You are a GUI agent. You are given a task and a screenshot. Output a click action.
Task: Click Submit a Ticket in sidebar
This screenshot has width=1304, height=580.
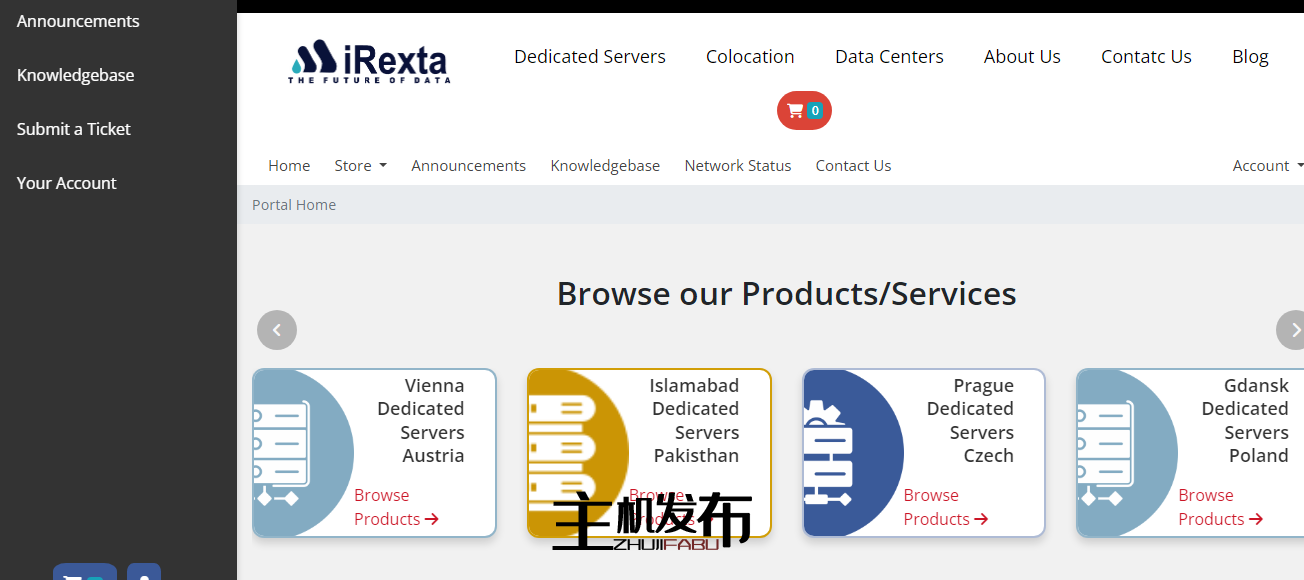click(74, 129)
